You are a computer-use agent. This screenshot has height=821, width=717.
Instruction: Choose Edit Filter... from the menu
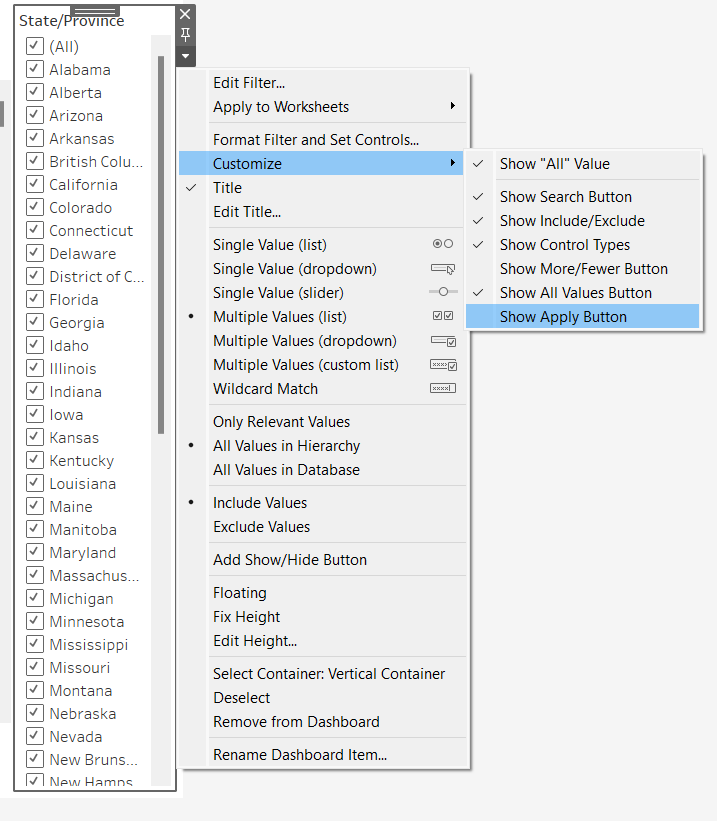(249, 83)
